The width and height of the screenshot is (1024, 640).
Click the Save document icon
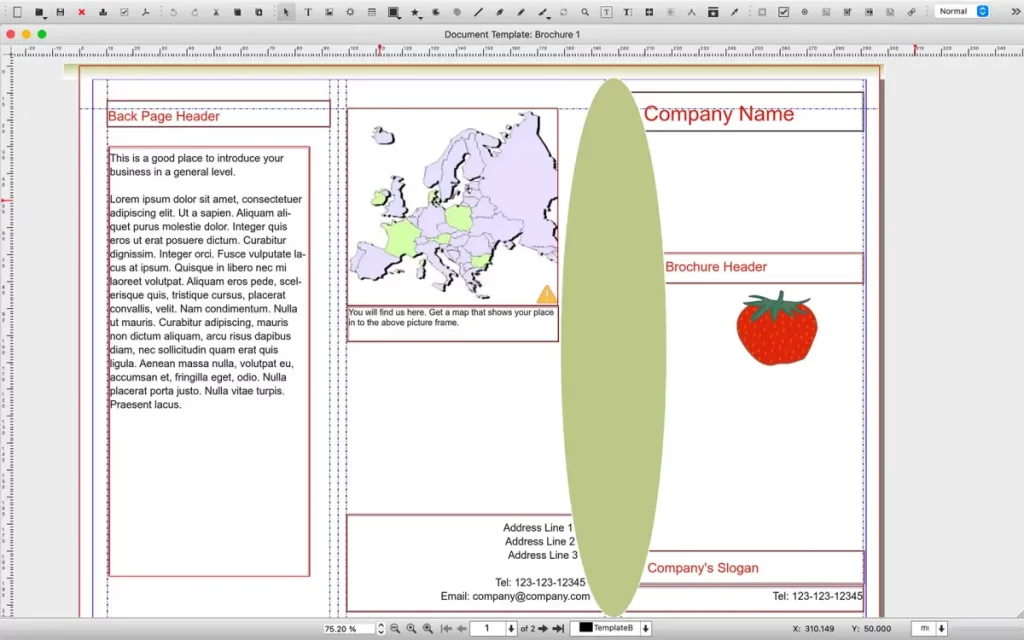(x=60, y=12)
